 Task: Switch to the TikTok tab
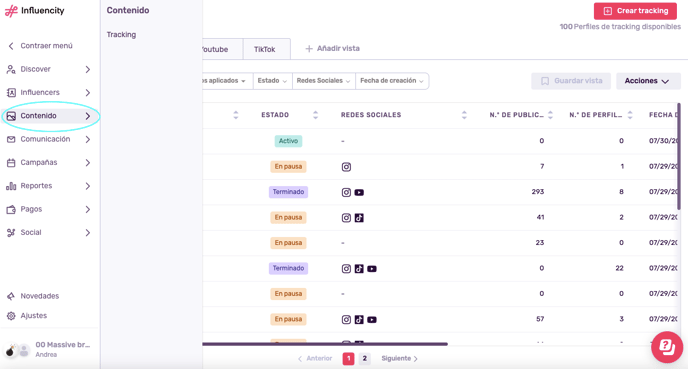point(265,49)
